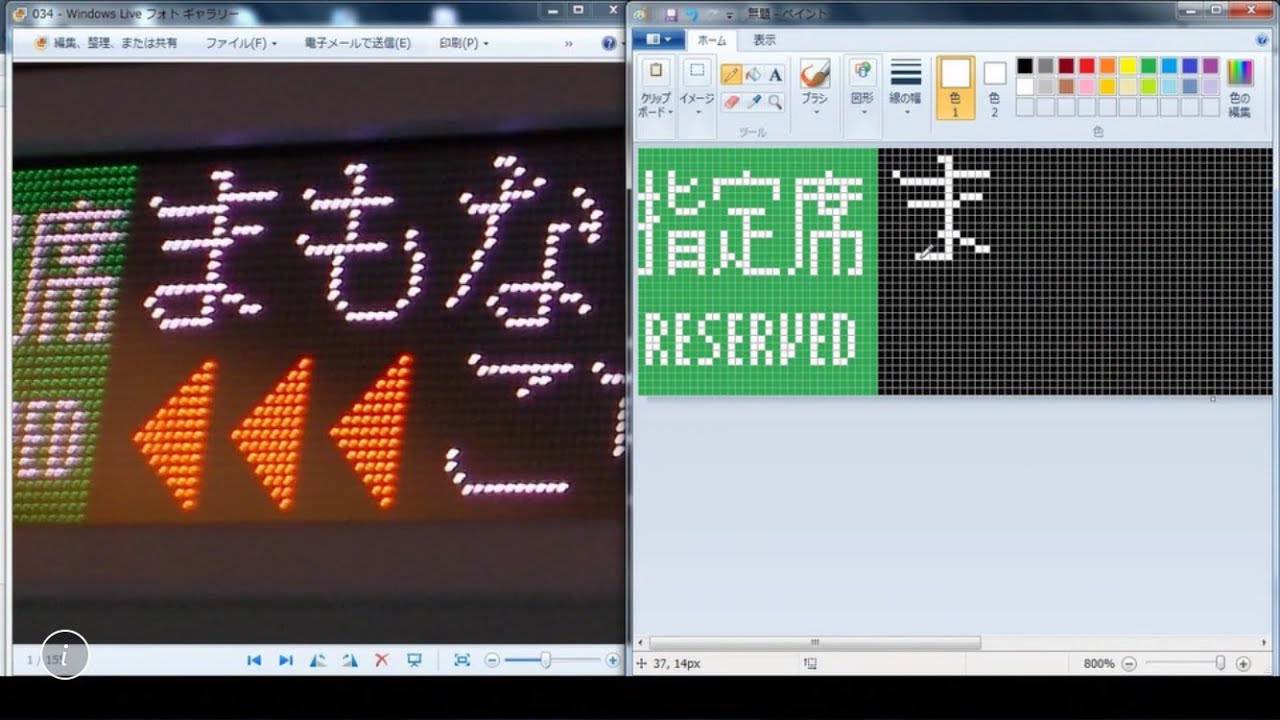Go to previous photo in Photo Gallery
Viewport: 1280px width, 720px height.
[254, 660]
